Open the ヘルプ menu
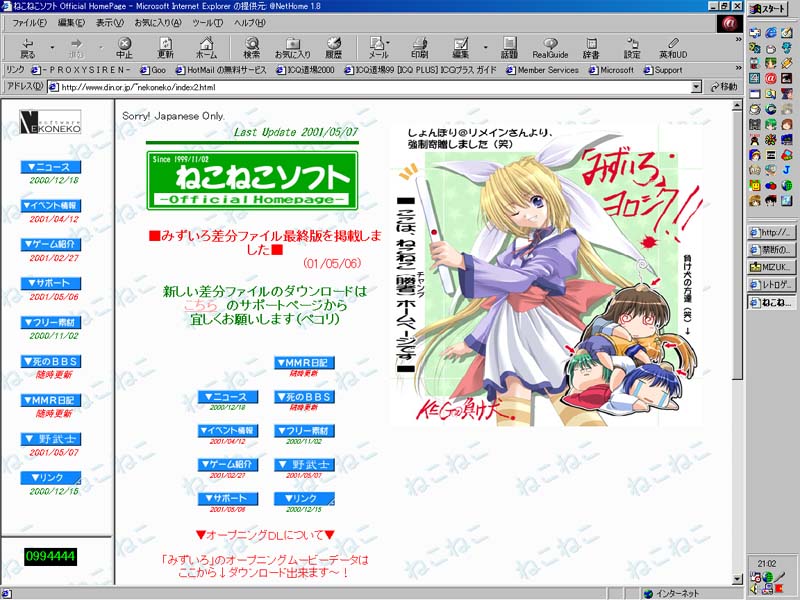The image size is (800, 600). point(249,23)
